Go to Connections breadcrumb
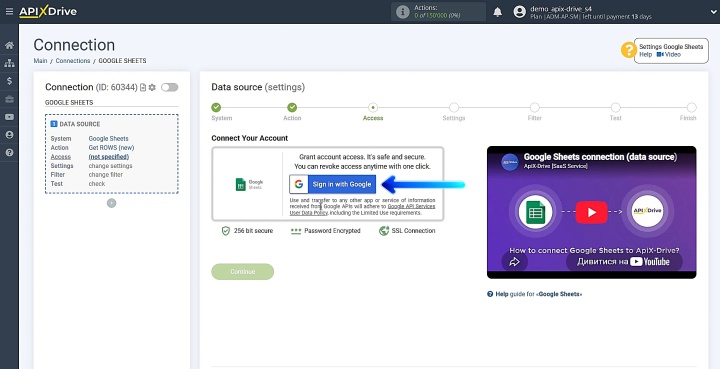The height and width of the screenshot is (369, 720). (73, 61)
